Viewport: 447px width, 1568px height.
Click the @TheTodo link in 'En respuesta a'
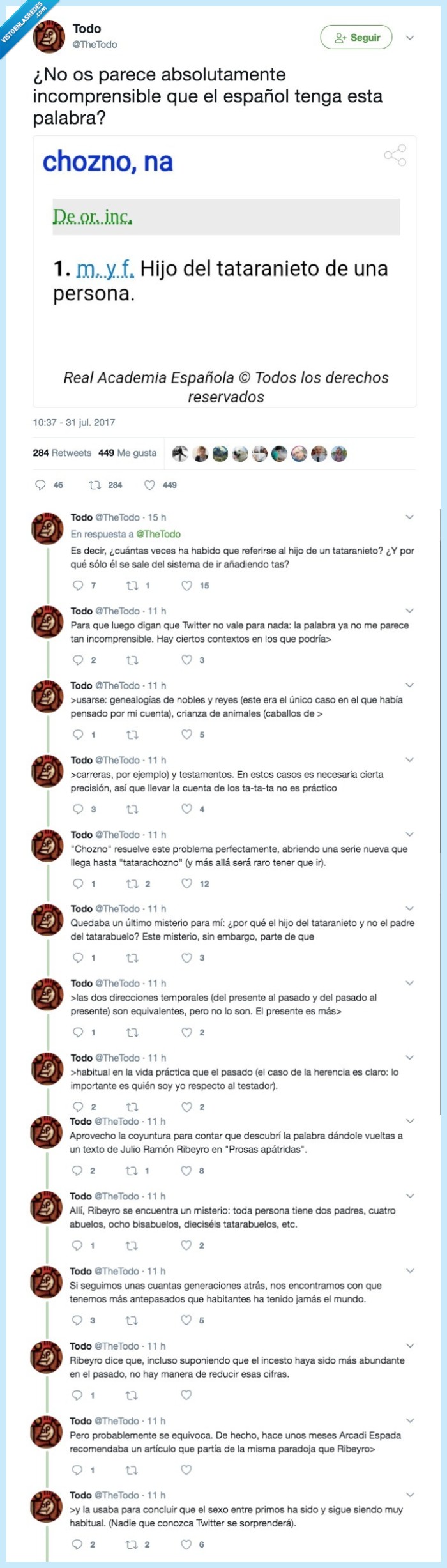(x=158, y=534)
